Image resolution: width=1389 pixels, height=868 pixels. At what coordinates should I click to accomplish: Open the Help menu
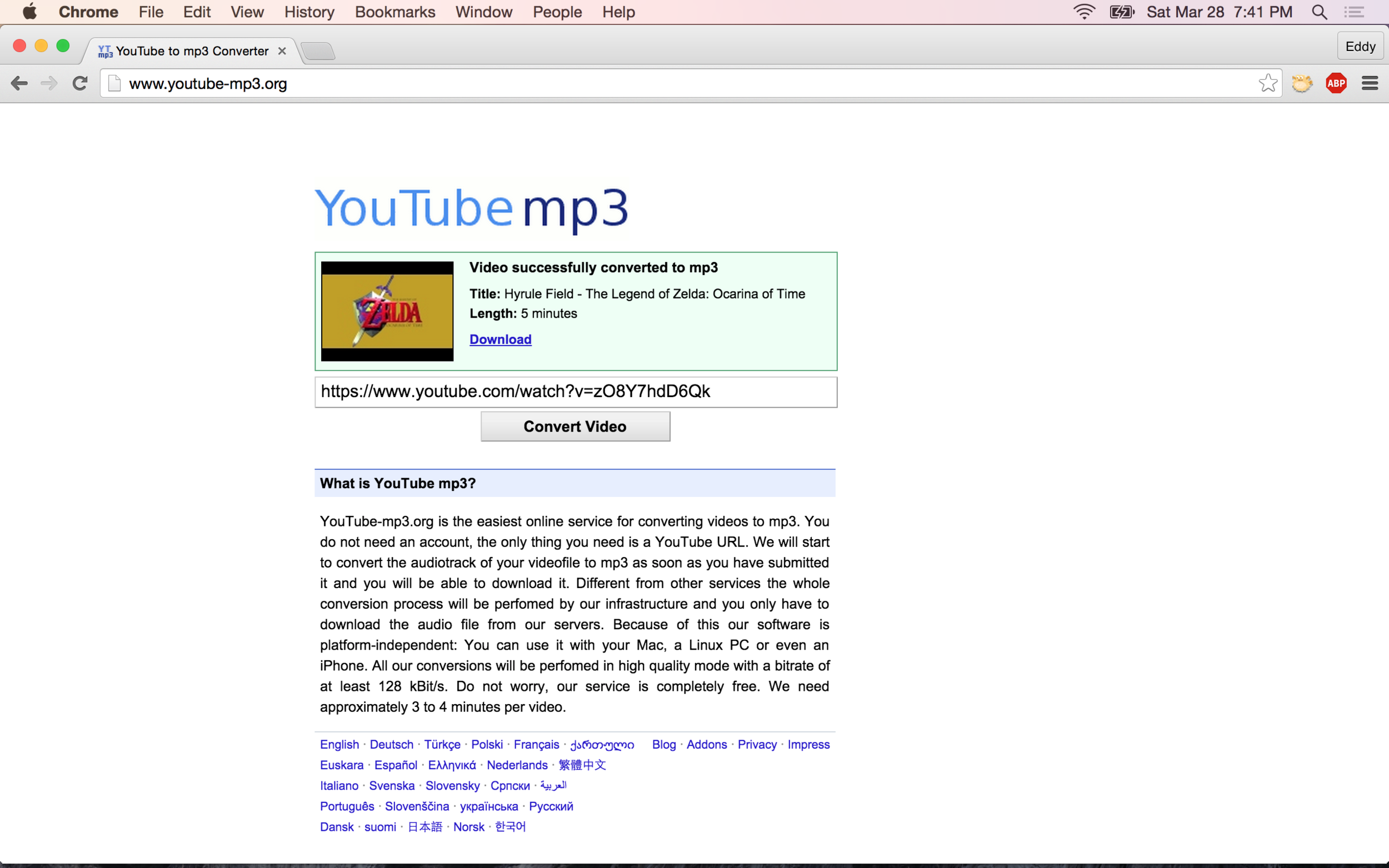[x=618, y=12]
